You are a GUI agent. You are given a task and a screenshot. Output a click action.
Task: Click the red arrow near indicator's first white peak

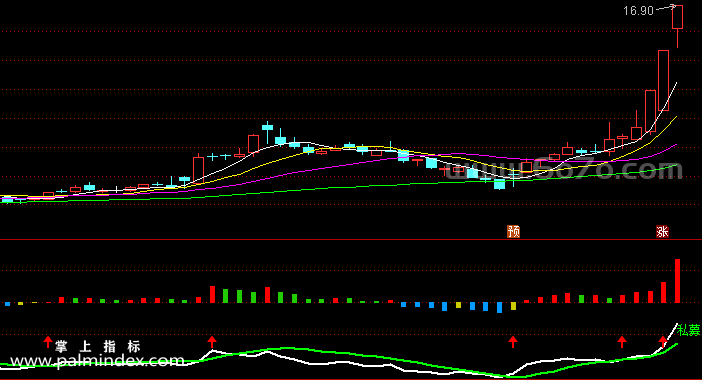tap(212, 342)
